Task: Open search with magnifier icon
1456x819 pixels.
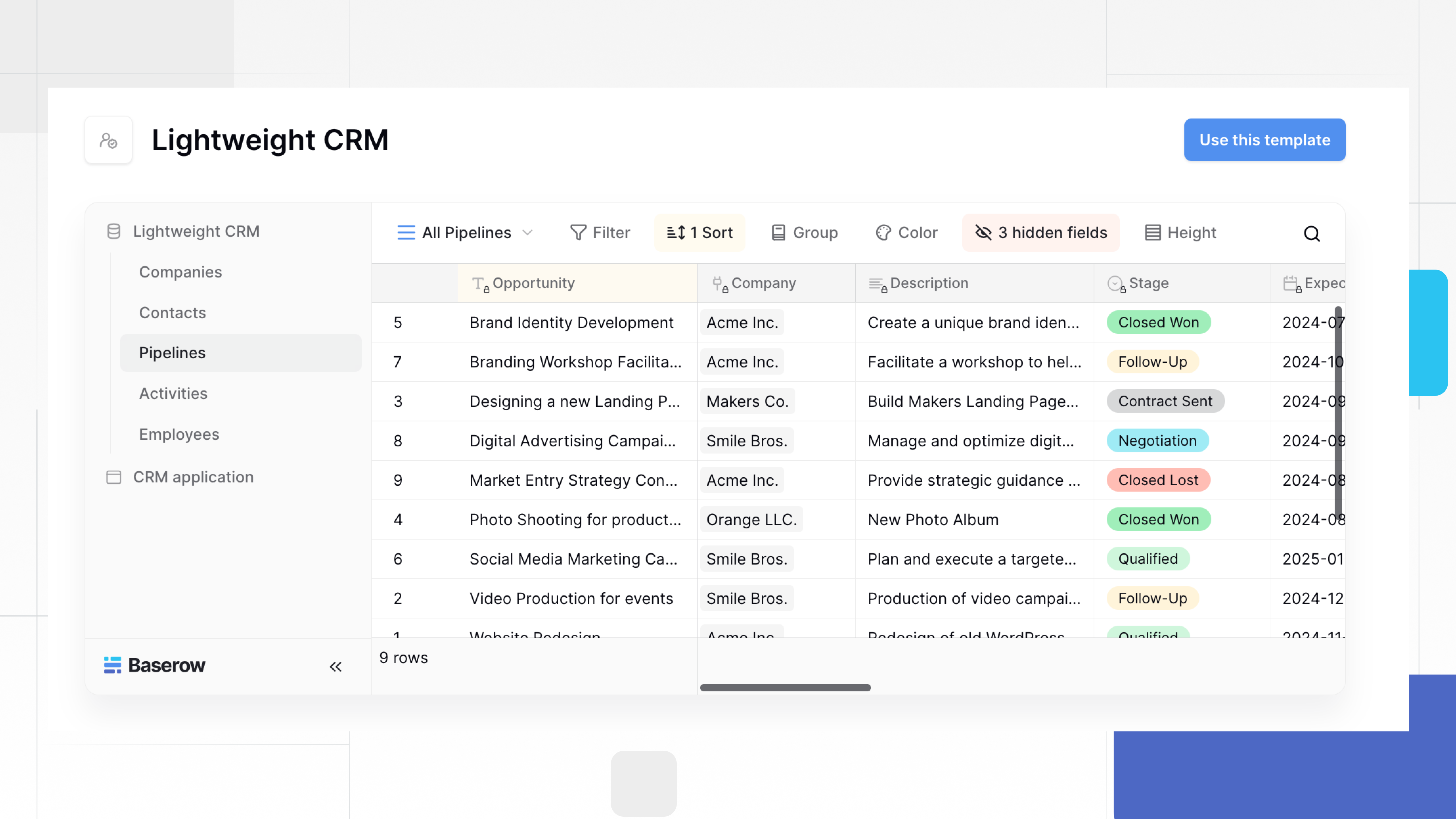Action: (1312, 233)
